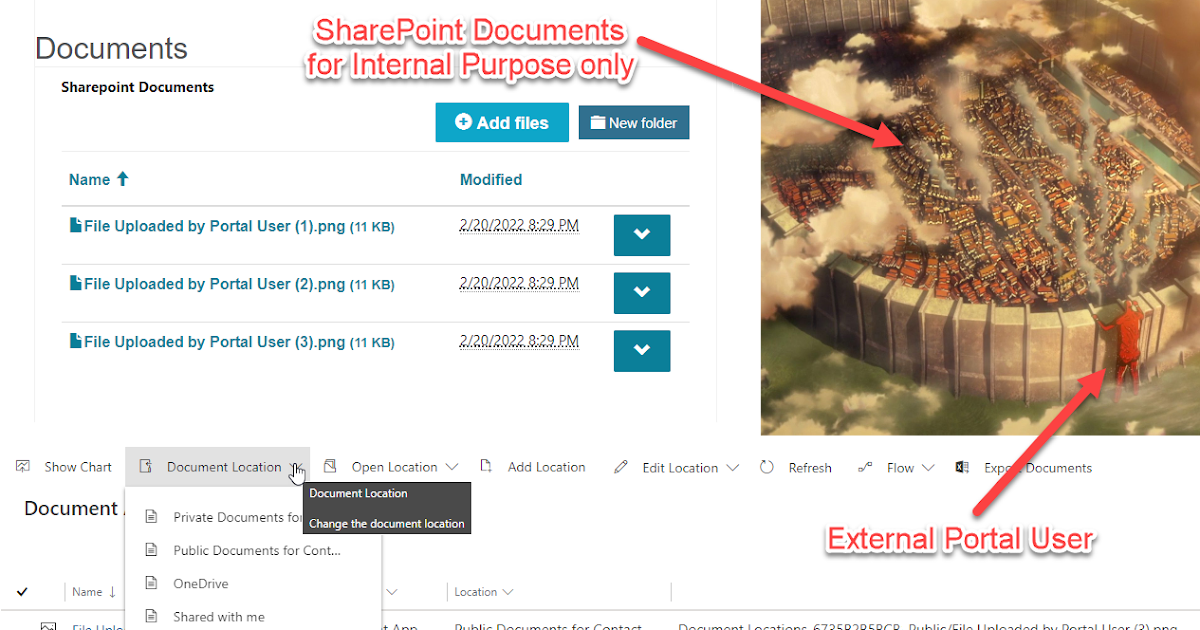Click Edit Location in the command bar
The width and height of the screenshot is (1200, 630).
tap(680, 467)
